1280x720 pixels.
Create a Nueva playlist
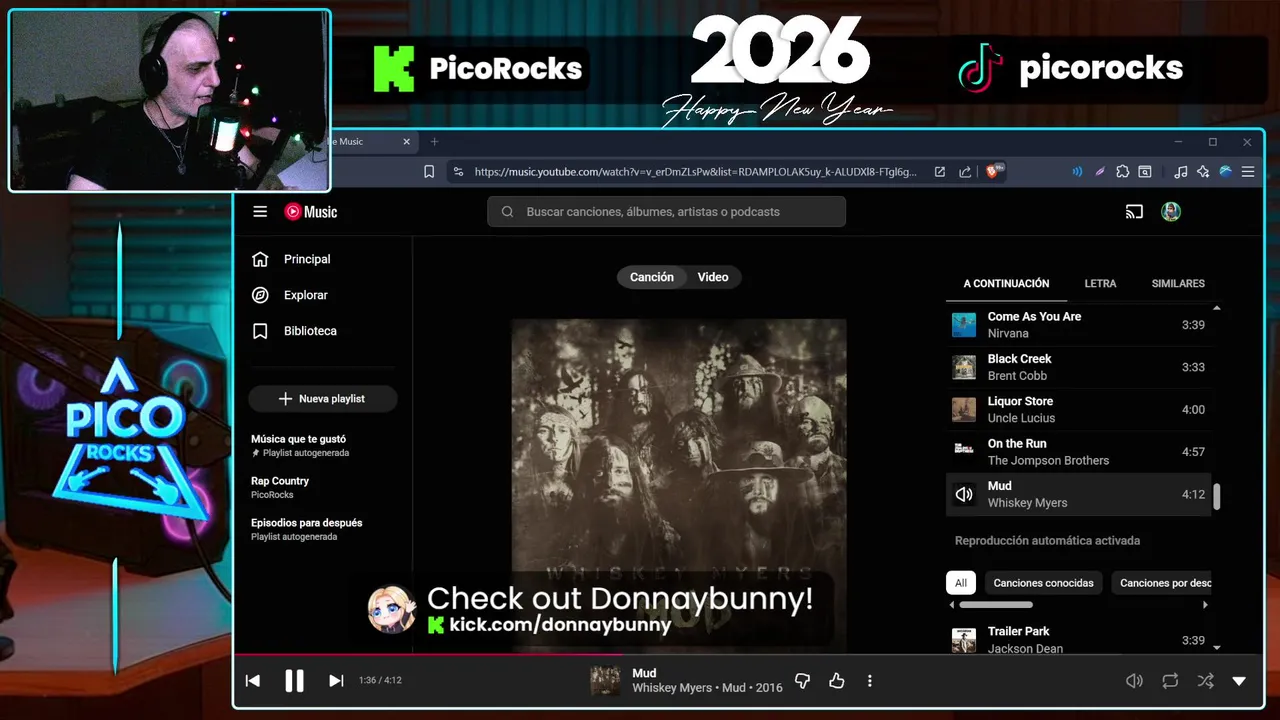click(x=322, y=398)
